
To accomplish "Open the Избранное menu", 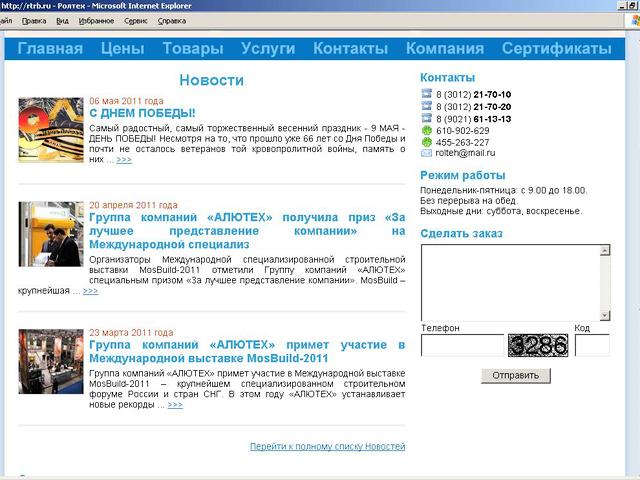I will coord(96,21).
